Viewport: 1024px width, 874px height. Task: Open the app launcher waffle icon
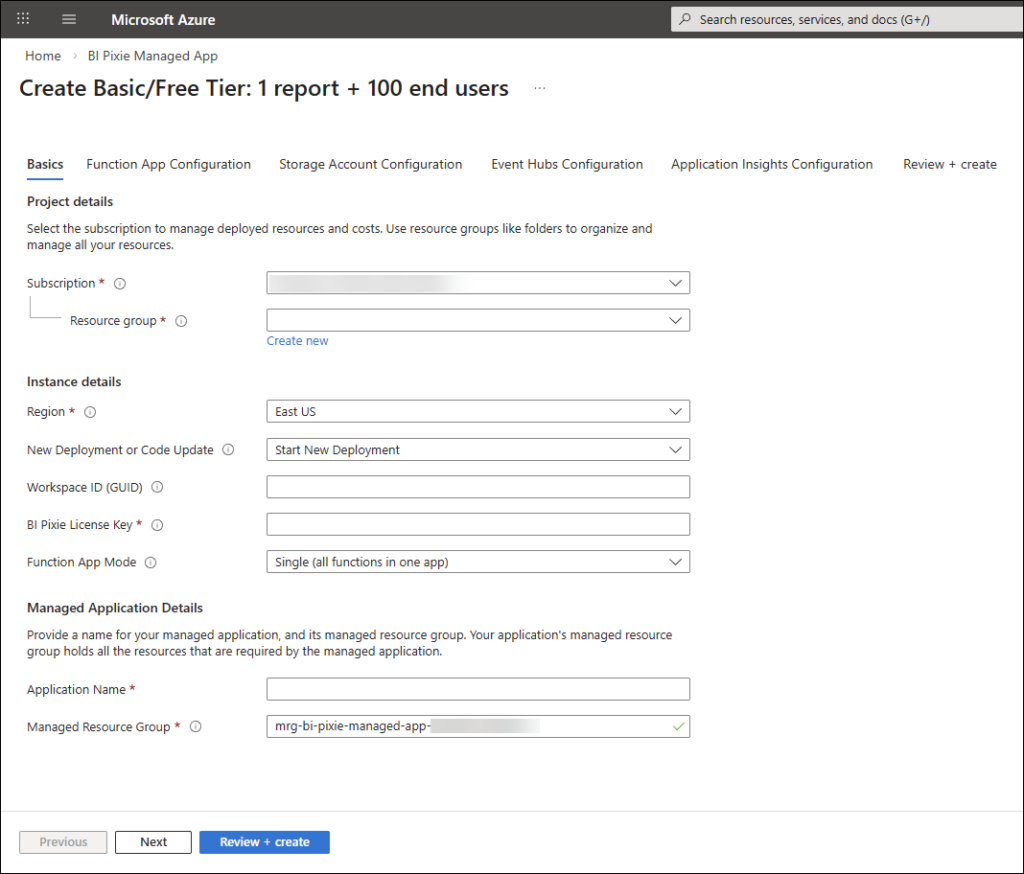24,19
